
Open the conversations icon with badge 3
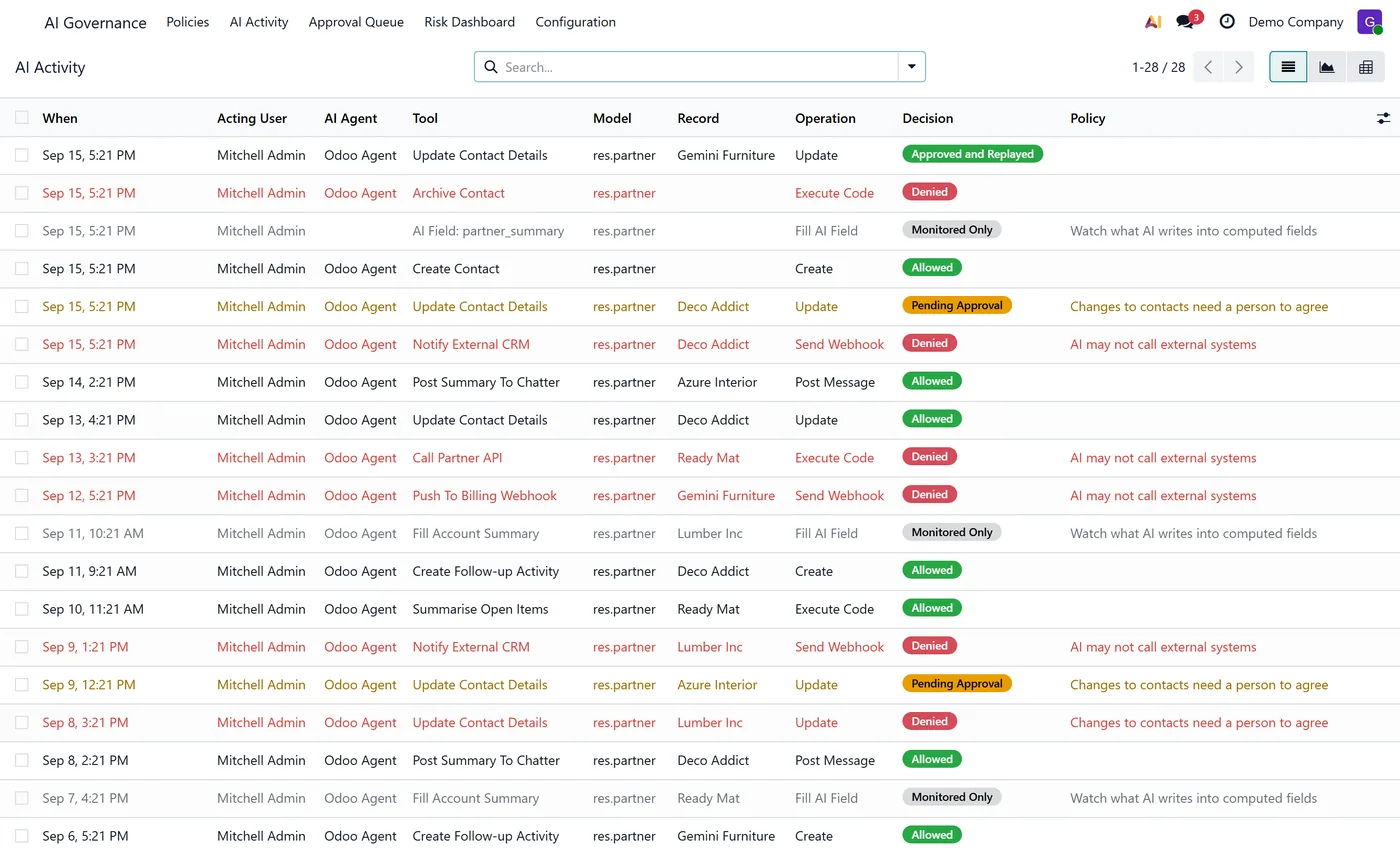1188,21
